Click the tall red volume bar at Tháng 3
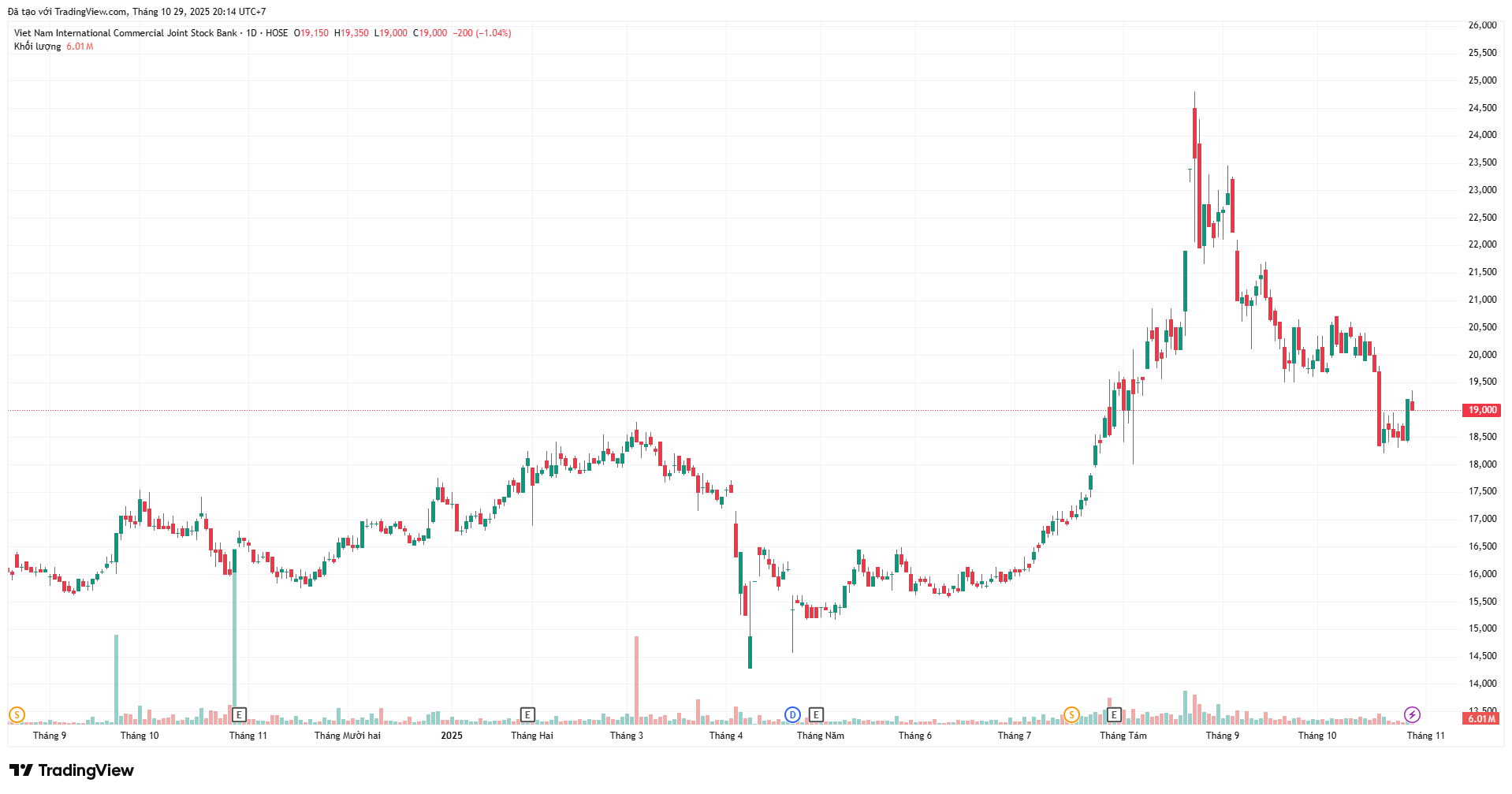Viewport: 1512px width, 794px height. (x=636, y=678)
